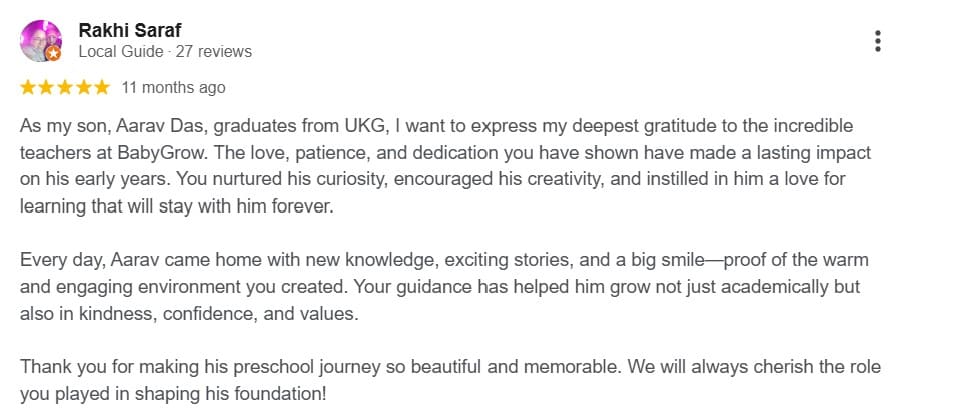This screenshot has width=970, height=420.
Task: Click the third yellow rating star
Action: 65,88
